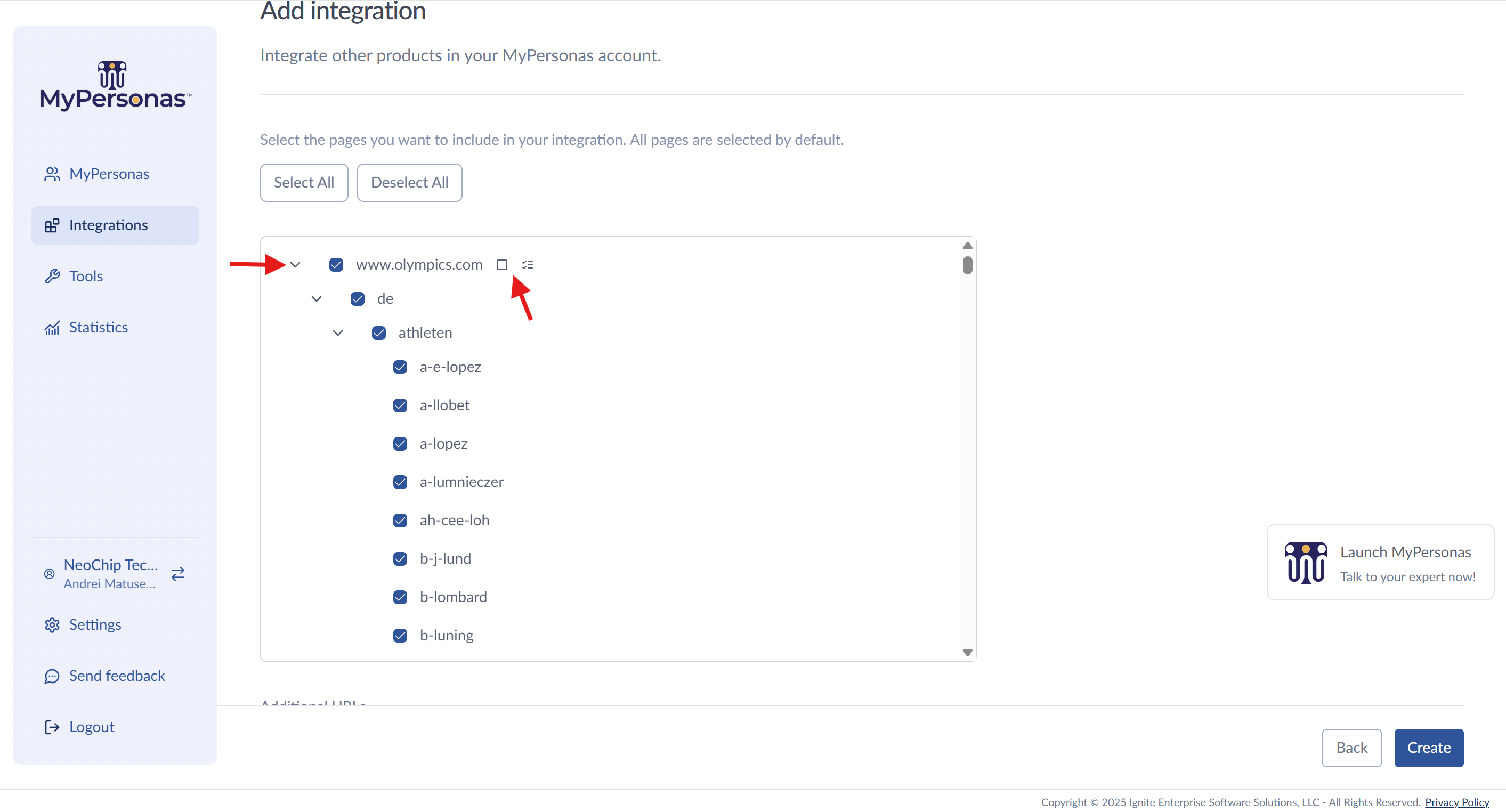Click the account switch arrows icon

click(x=179, y=573)
